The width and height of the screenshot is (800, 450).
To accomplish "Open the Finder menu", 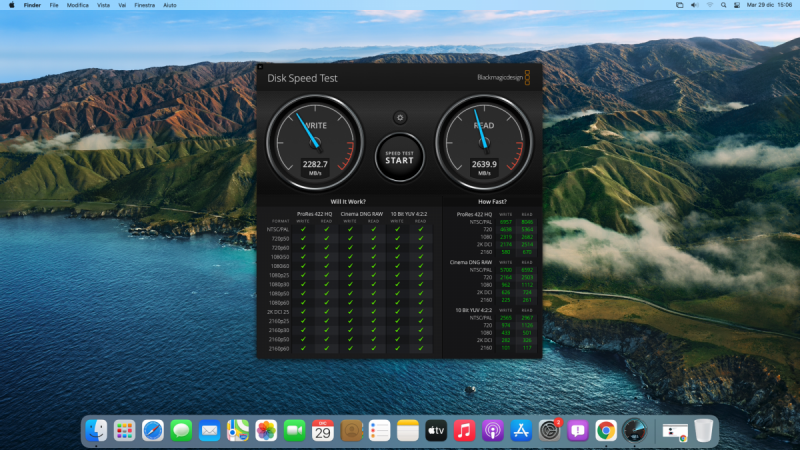I will point(32,5).
